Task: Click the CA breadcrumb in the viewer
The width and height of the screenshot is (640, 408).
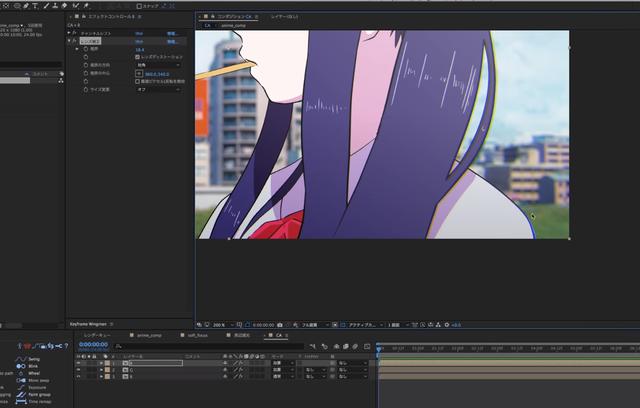Action: coord(207,25)
